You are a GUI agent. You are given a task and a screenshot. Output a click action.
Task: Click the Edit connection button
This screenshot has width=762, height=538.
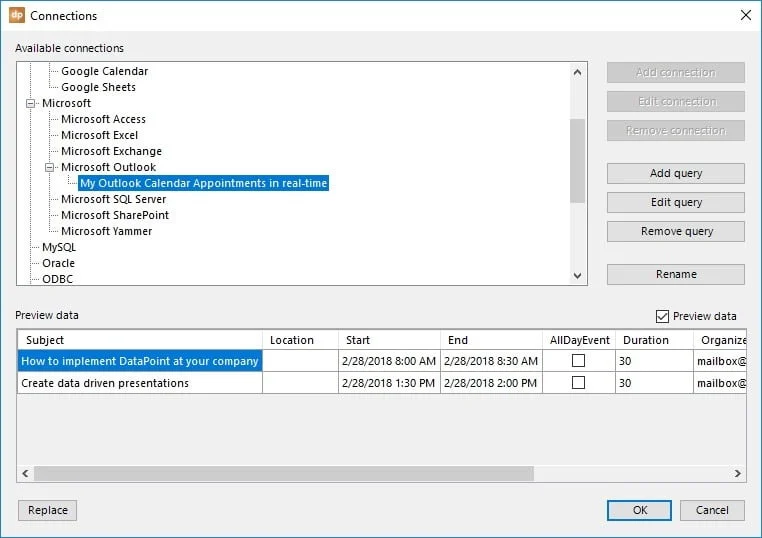(x=675, y=101)
